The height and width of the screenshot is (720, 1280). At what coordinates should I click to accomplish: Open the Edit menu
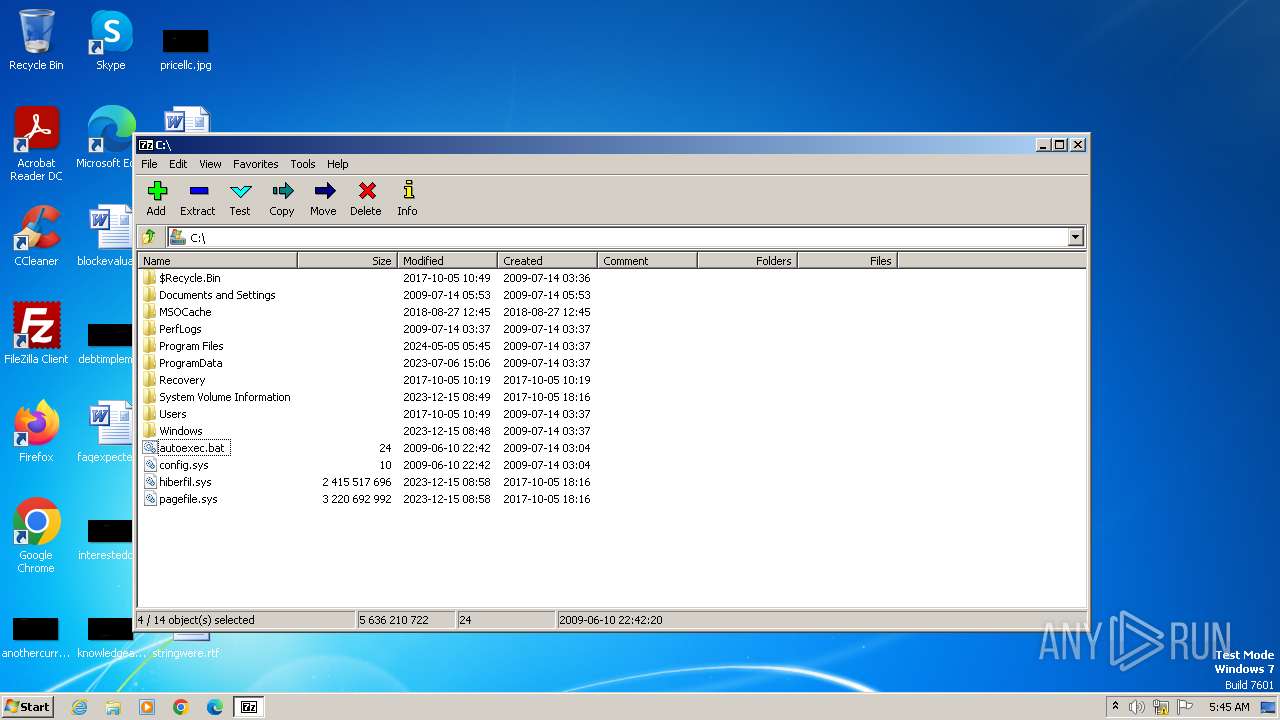point(178,164)
